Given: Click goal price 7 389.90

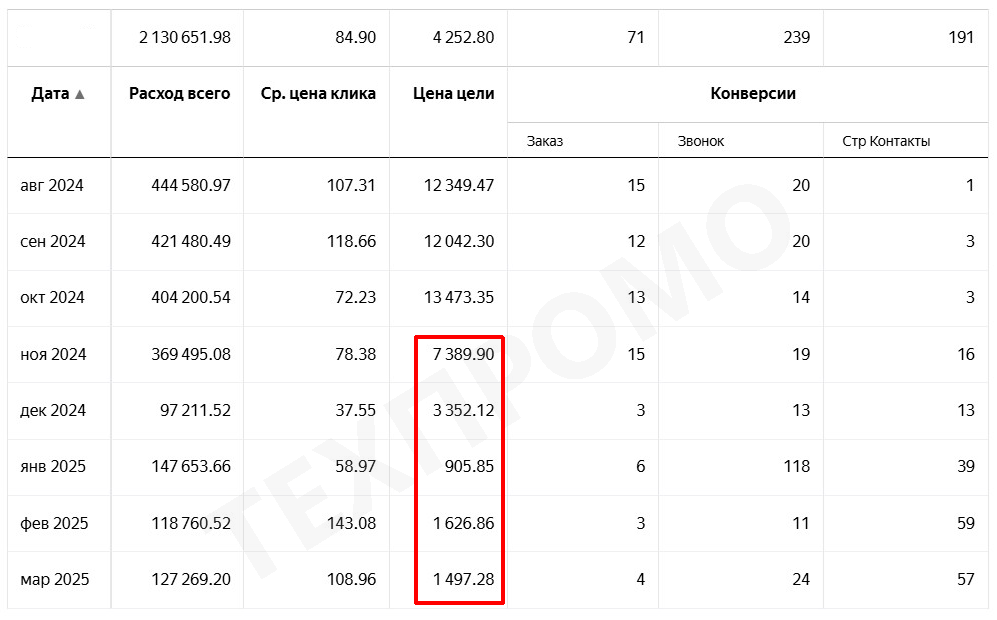Looking at the screenshot, I should click(464, 354).
